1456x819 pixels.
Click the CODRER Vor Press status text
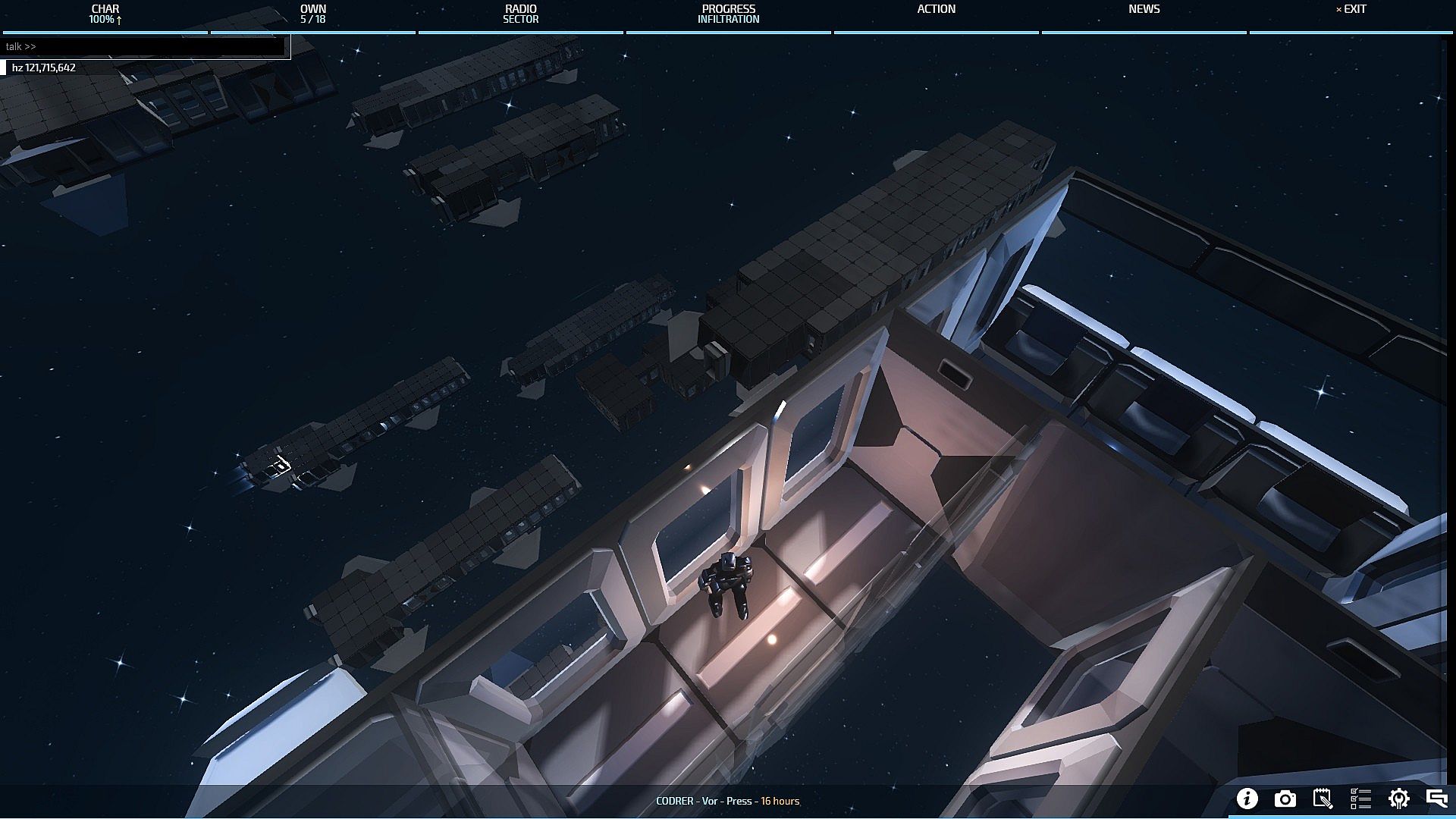tap(704, 801)
